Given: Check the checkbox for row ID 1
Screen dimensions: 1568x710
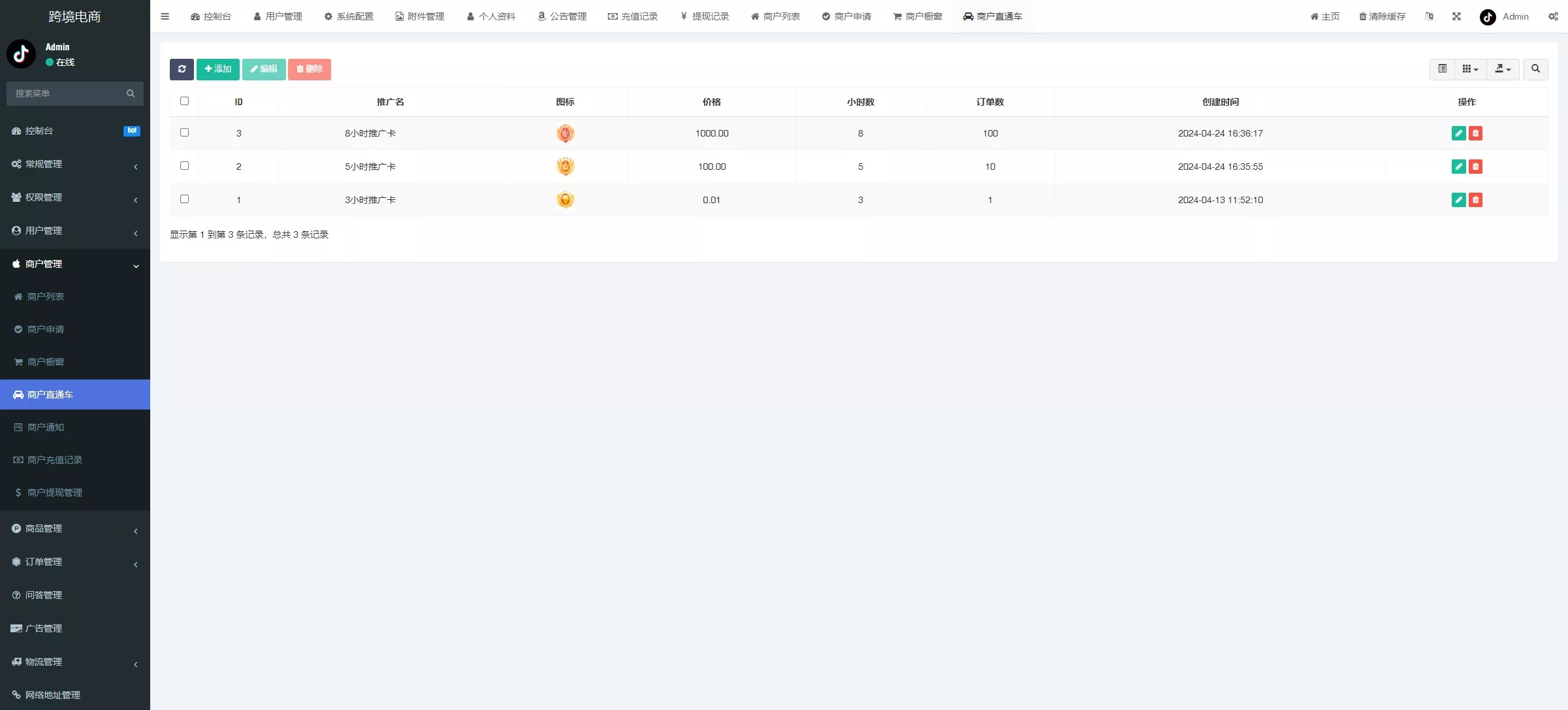Looking at the screenshot, I should tap(184, 199).
